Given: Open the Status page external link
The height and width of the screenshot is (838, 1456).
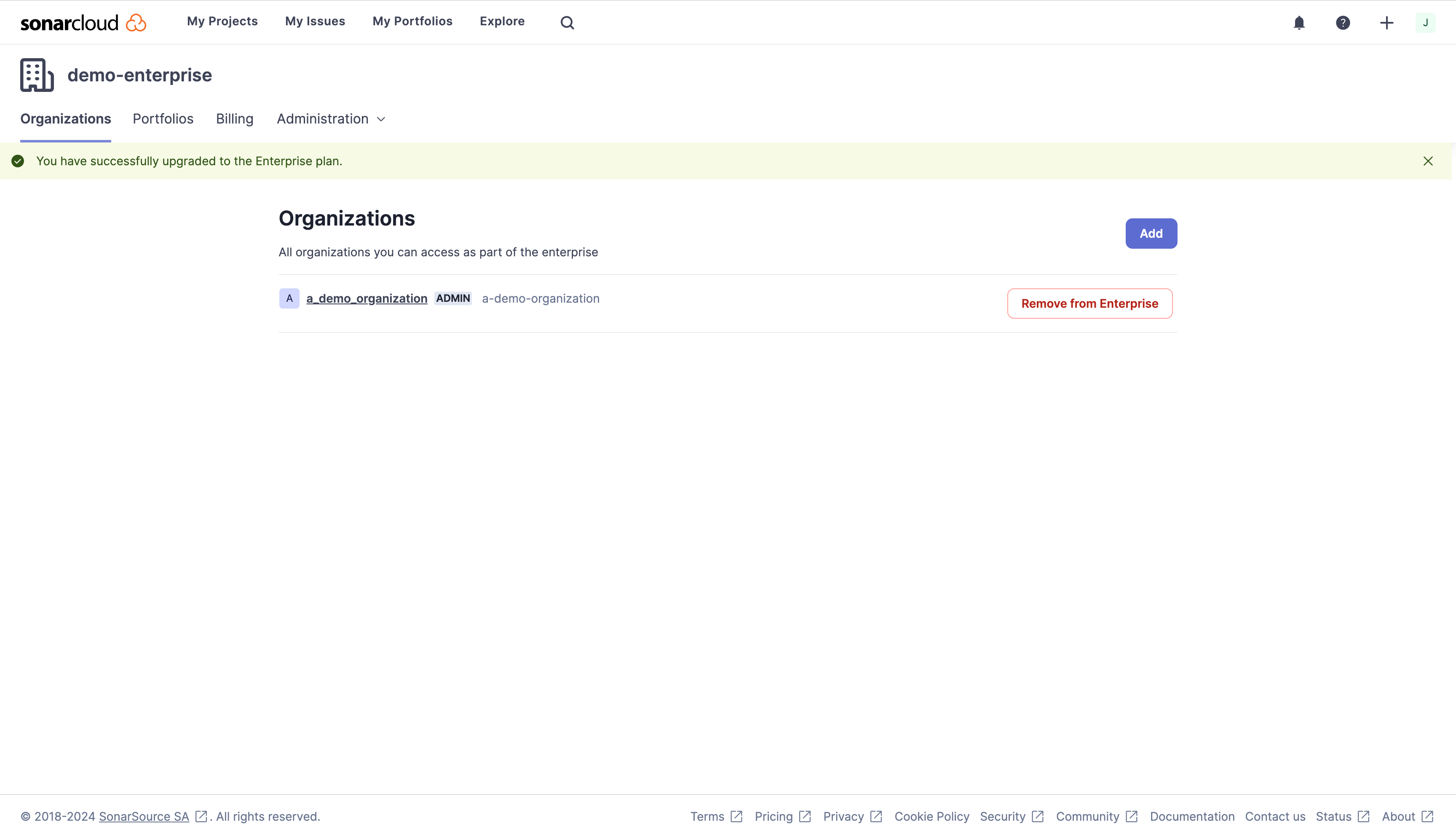Looking at the screenshot, I should click(1335, 816).
